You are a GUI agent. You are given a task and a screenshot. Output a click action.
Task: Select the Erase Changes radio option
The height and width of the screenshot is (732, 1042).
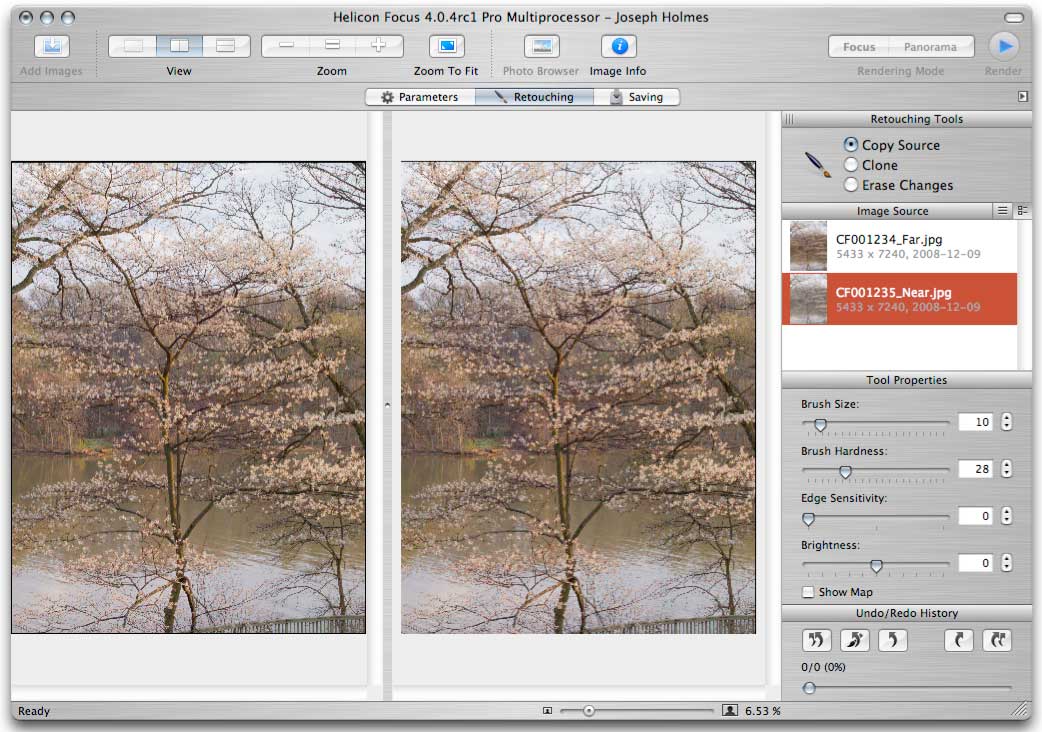click(x=851, y=185)
